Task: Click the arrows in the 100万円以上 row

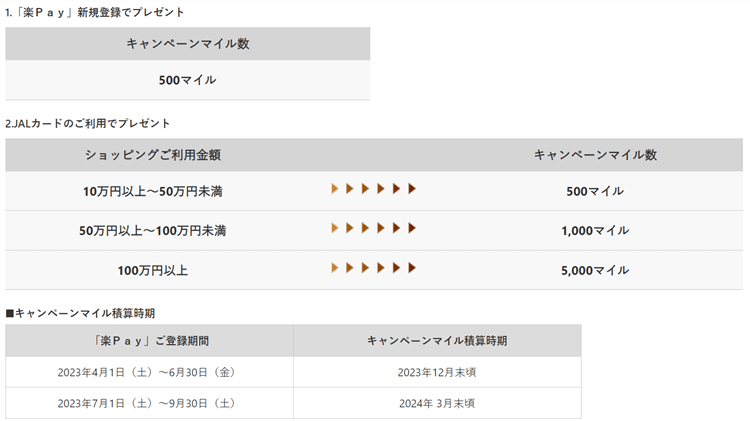Action: (373, 268)
